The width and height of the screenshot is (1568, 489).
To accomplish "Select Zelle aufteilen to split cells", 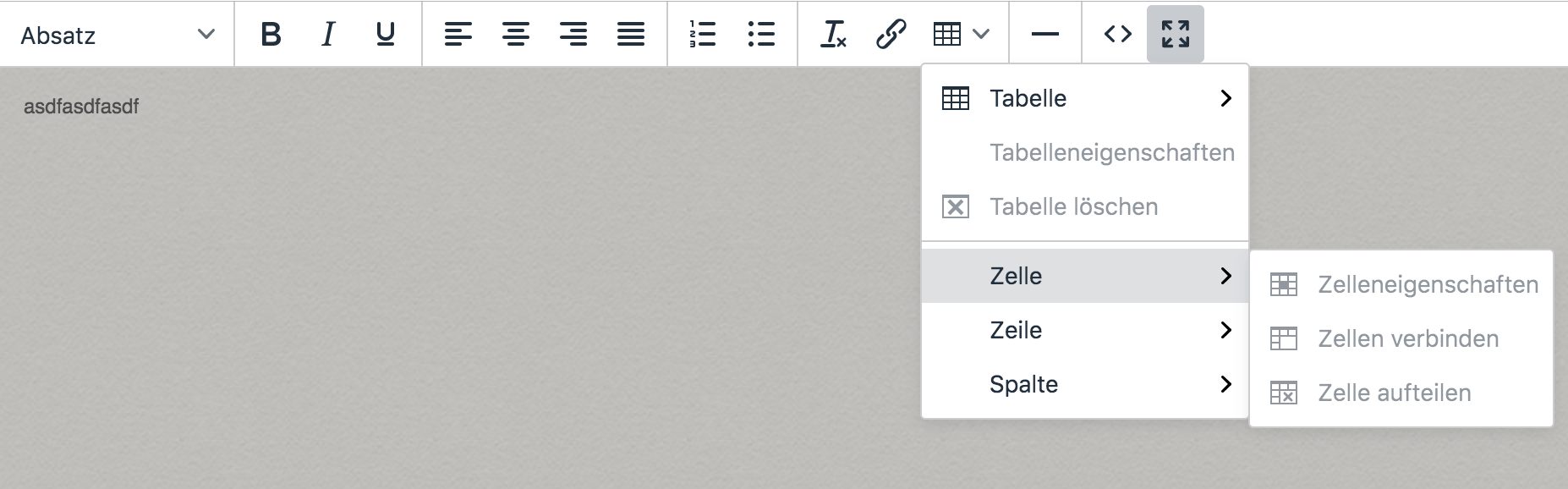I will point(1393,393).
